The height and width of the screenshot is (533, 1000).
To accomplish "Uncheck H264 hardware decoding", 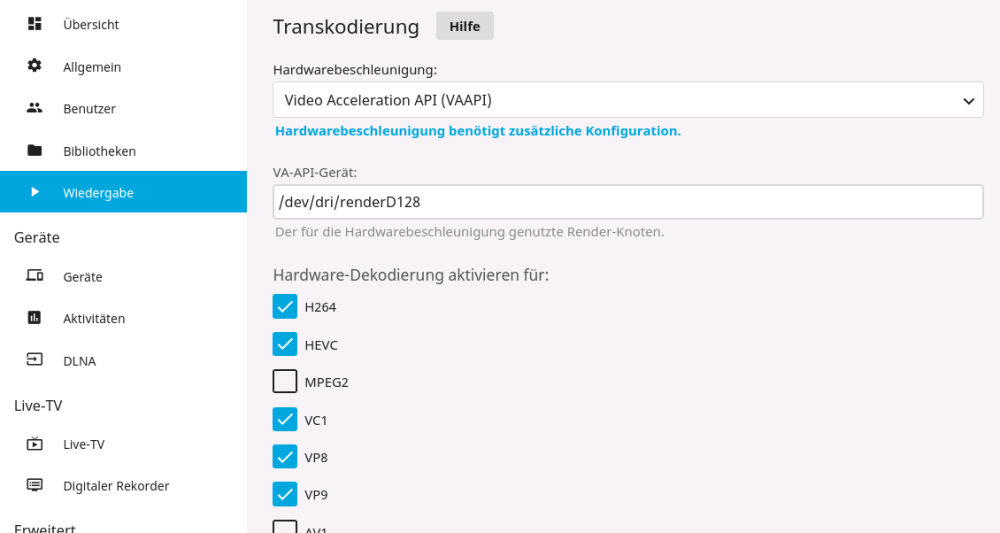I will point(284,307).
